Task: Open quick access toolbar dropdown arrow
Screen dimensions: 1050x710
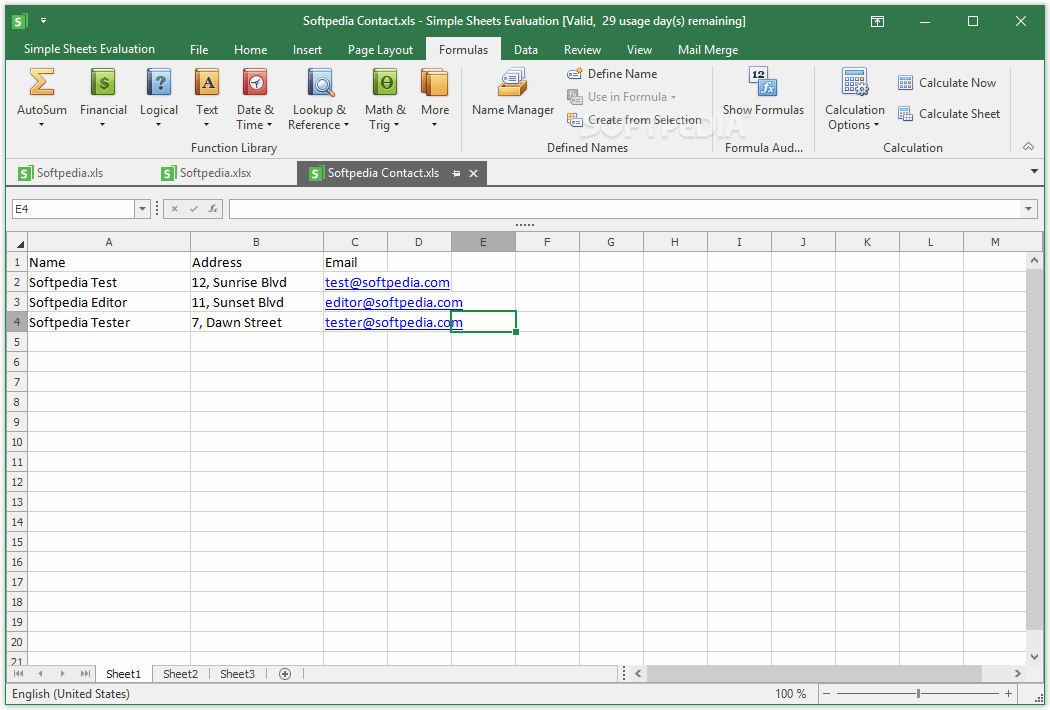Action: 44,21
